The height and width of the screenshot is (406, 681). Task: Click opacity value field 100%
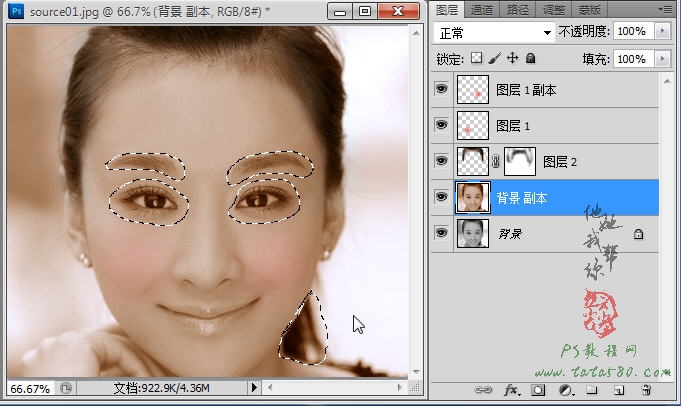(633, 31)
